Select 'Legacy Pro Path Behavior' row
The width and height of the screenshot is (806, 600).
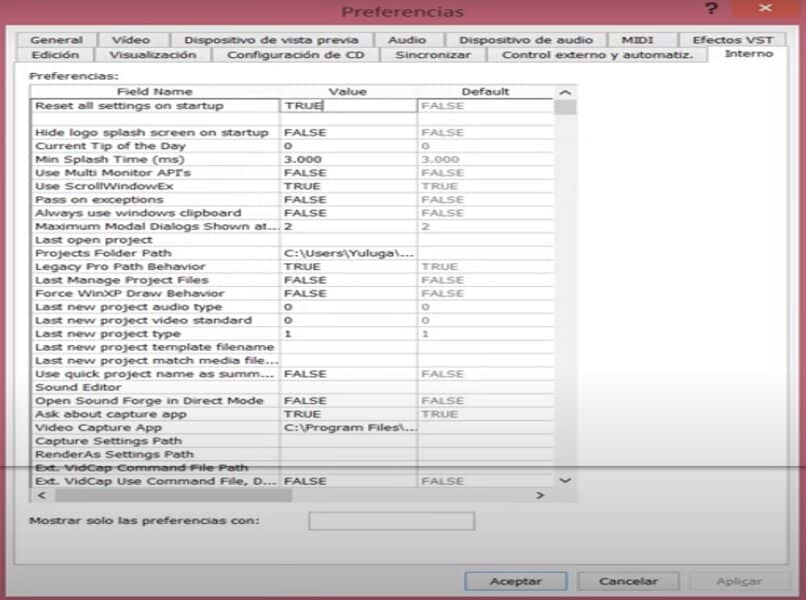point(292,267)
